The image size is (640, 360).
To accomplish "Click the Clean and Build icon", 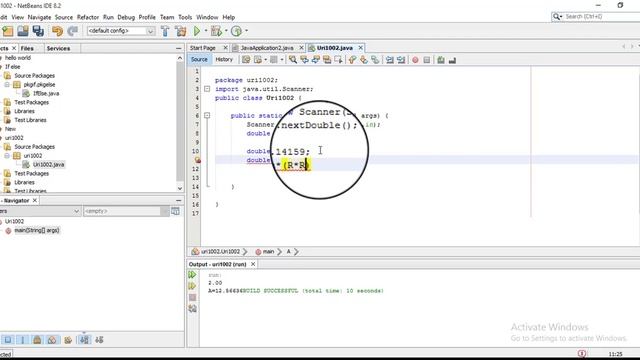I will click(180, 31).
